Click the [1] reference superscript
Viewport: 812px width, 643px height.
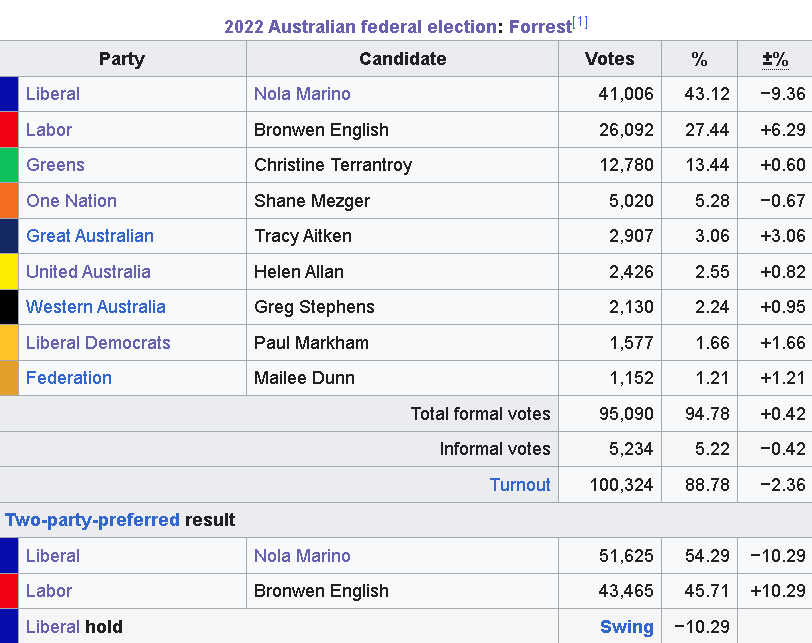tap(580, 22)
